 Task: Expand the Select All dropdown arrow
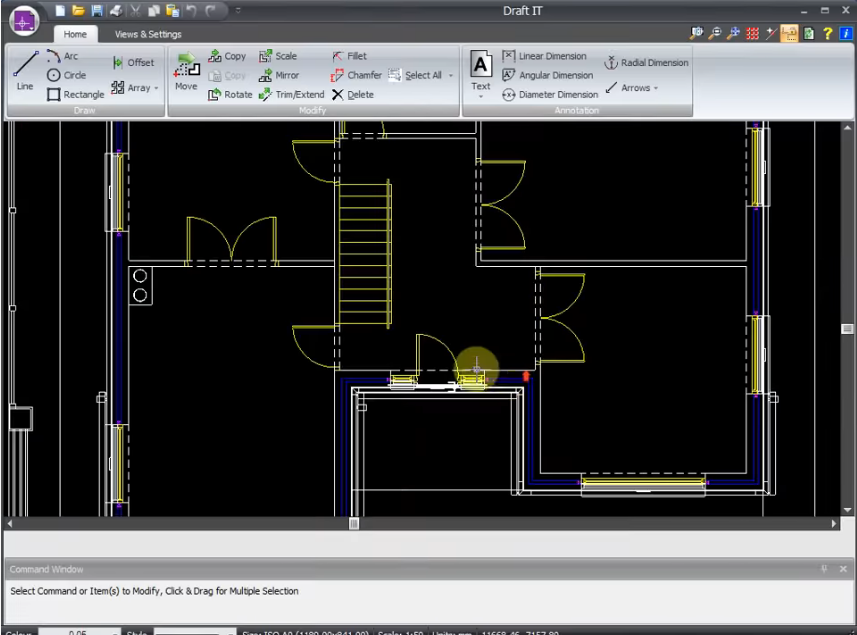point(450,75)
